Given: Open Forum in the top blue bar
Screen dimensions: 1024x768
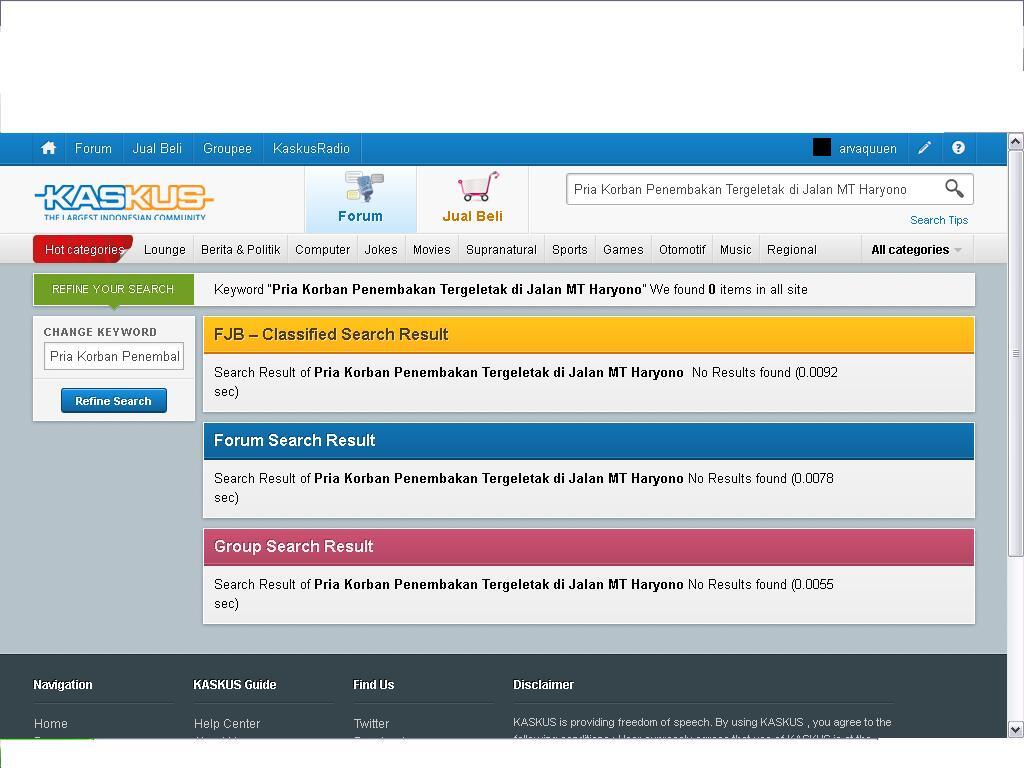Looking at the screenshot, I should [x=93, y=148].
